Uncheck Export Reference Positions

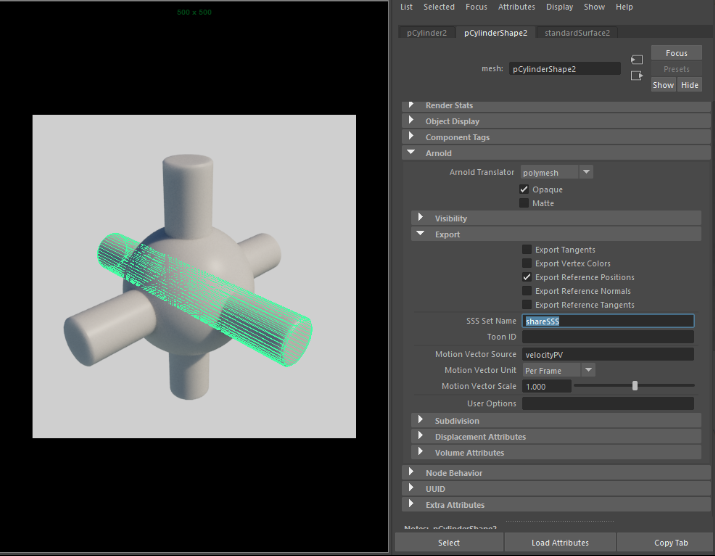[527, 277]
